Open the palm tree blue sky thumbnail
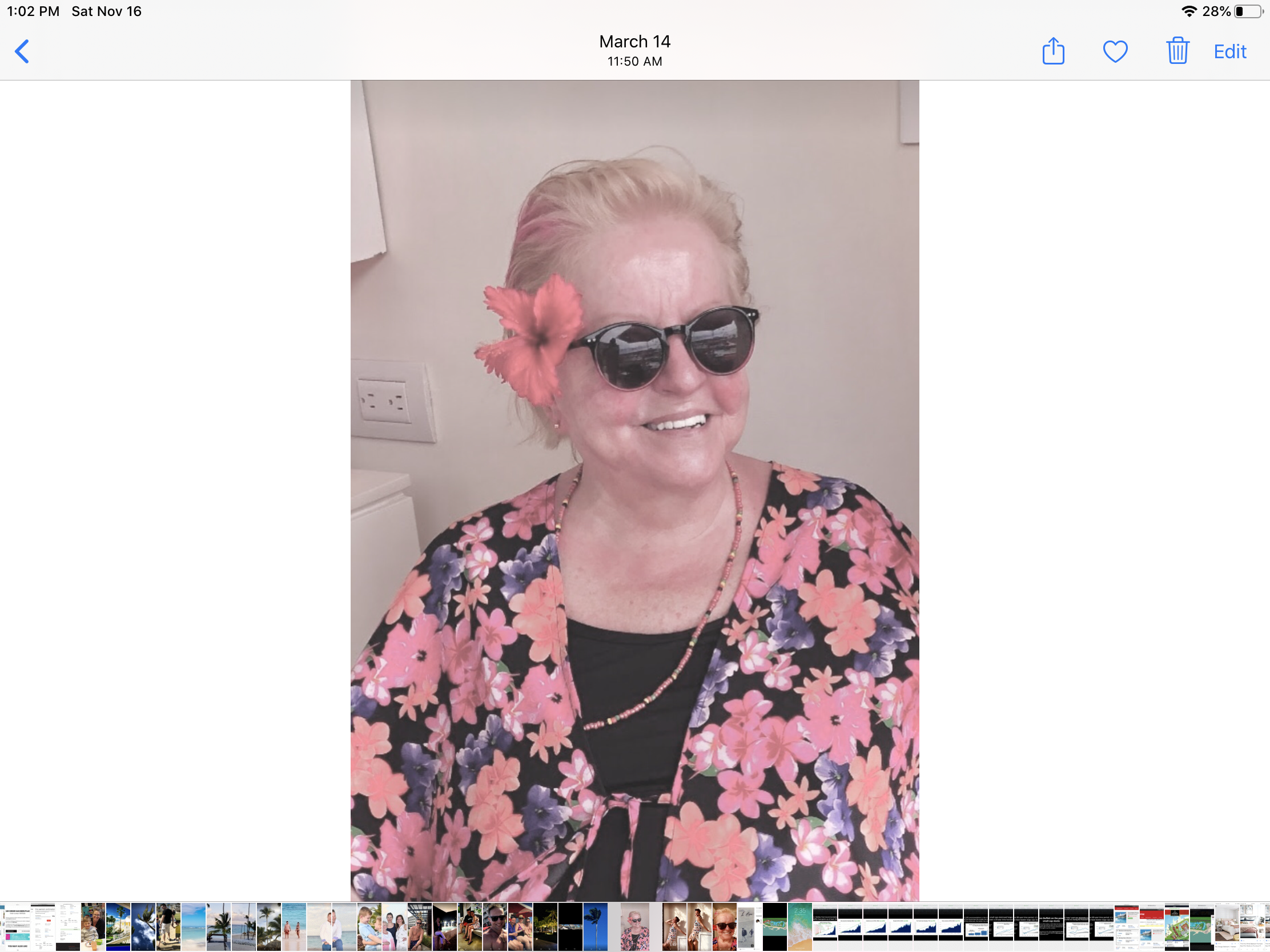1270x952 pixels. pos(595,926)
